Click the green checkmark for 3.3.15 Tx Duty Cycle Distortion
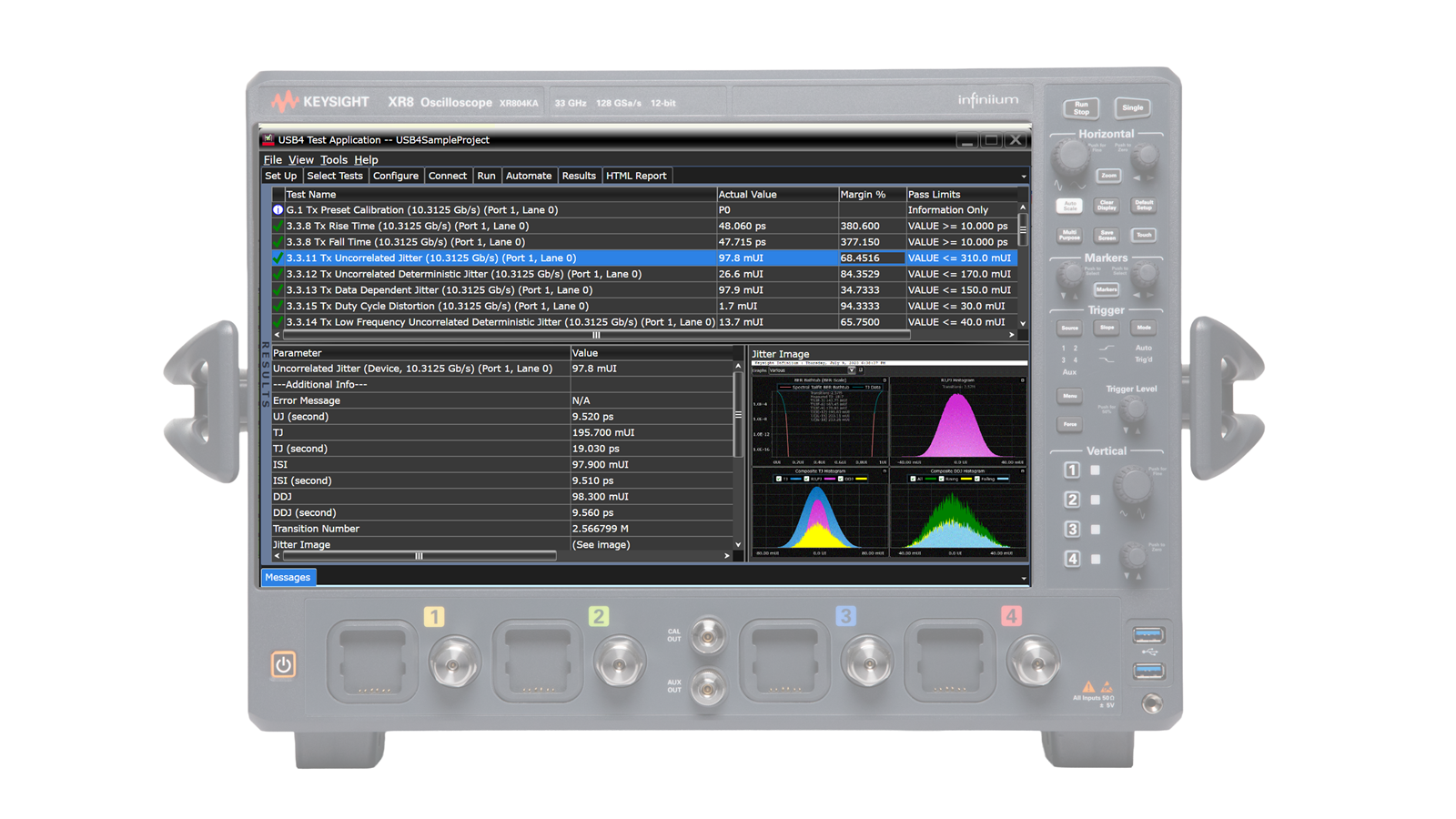 click(x=278, y=307)
